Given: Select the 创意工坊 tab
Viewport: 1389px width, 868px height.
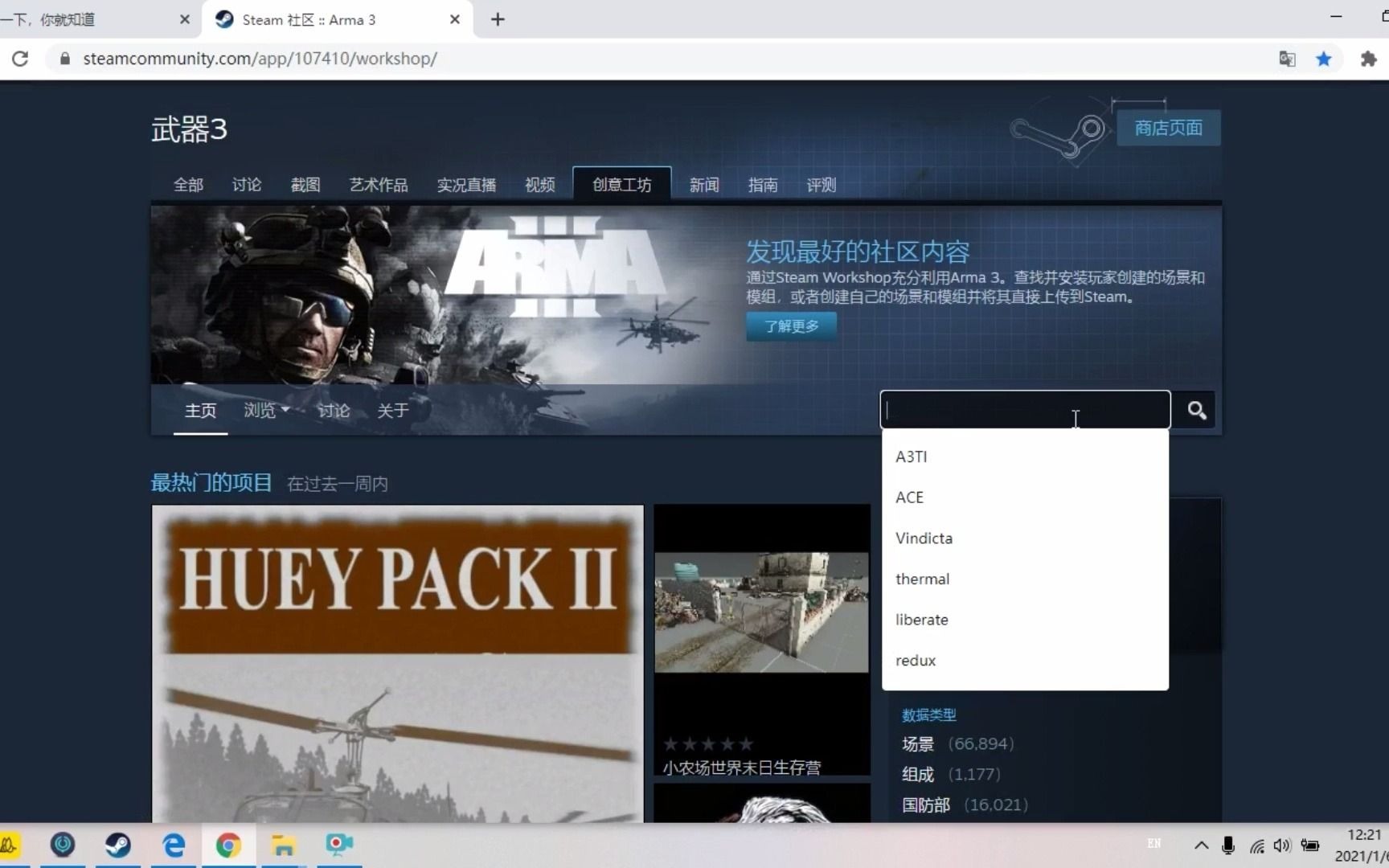Looking at the screenshot, I should (x=622, y=184).
